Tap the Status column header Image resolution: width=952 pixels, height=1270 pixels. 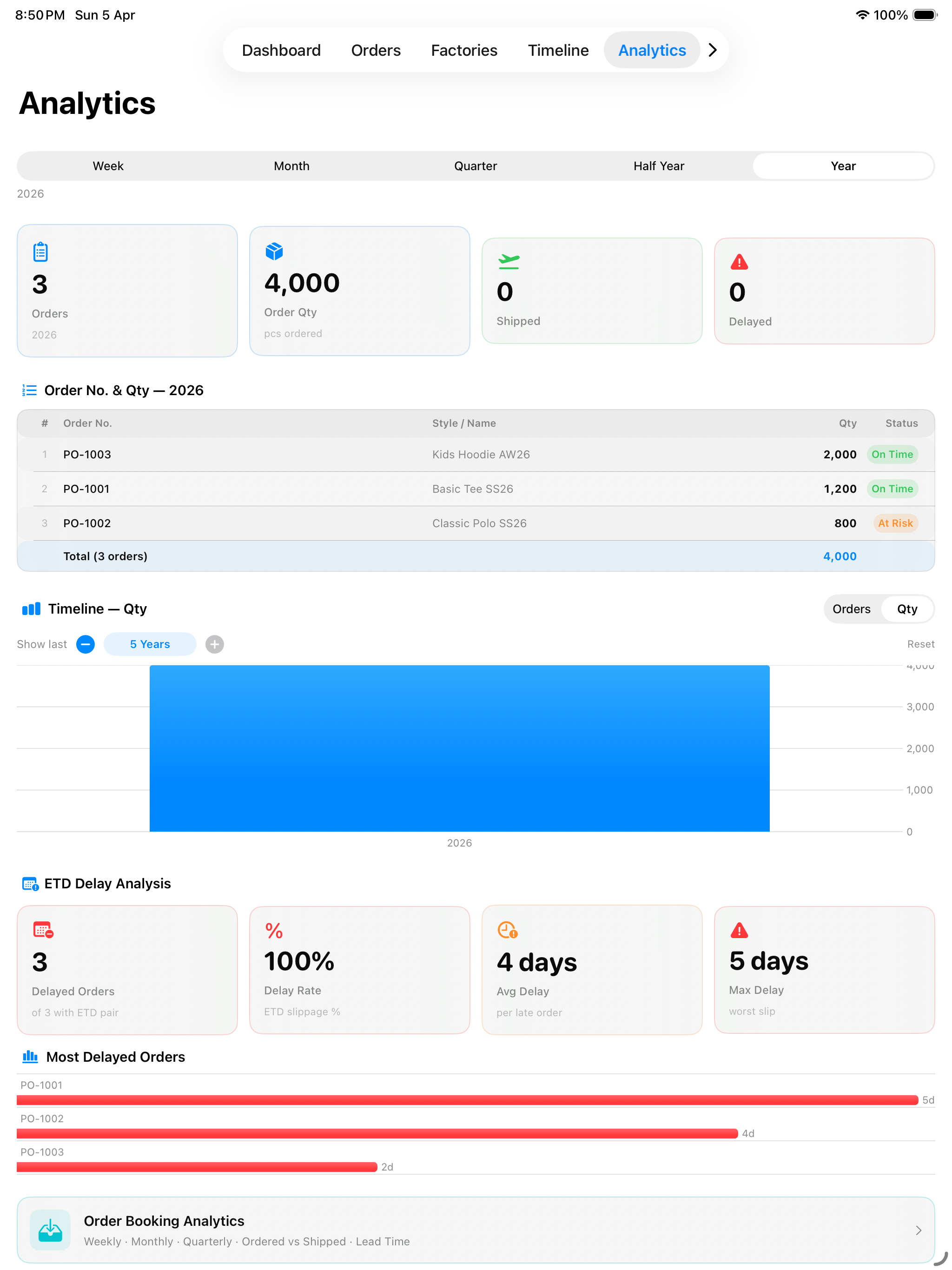click(x=901, y=423)
